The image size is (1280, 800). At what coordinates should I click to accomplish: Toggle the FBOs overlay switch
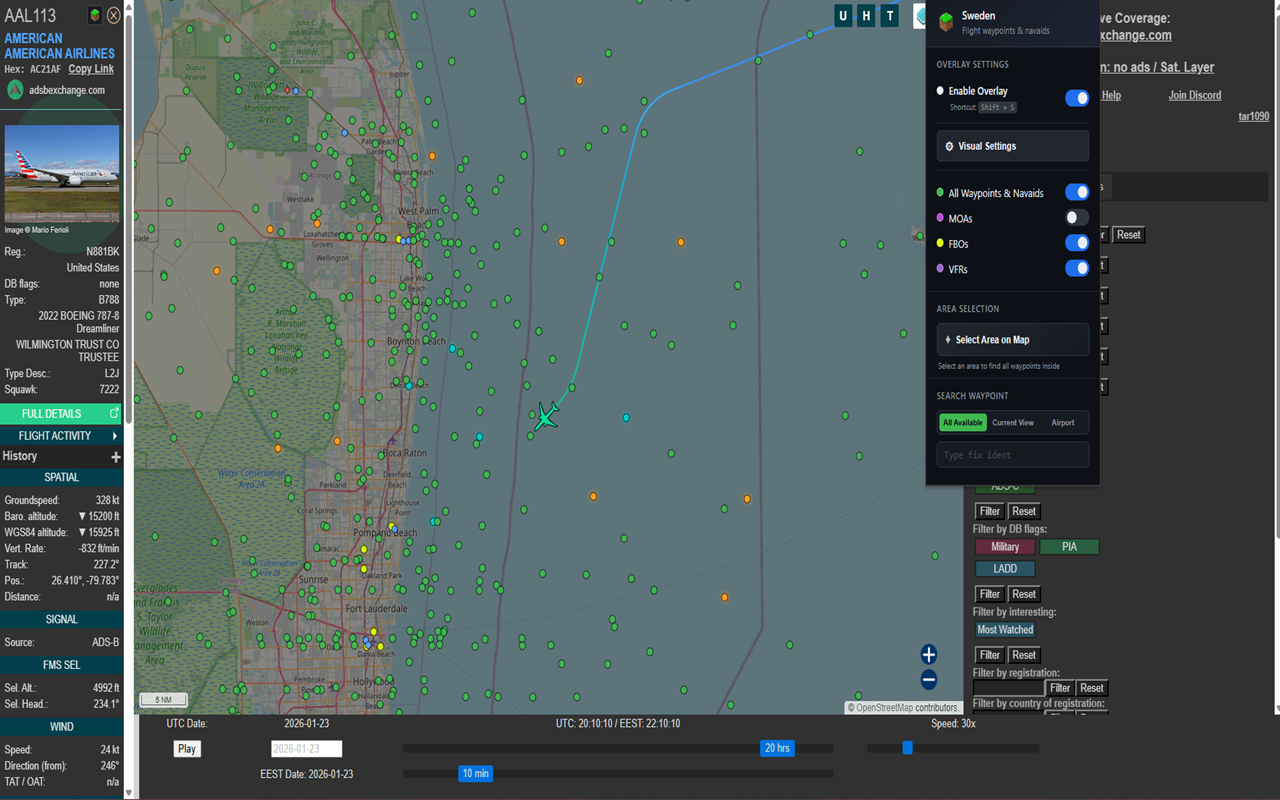pos(1077,243)
